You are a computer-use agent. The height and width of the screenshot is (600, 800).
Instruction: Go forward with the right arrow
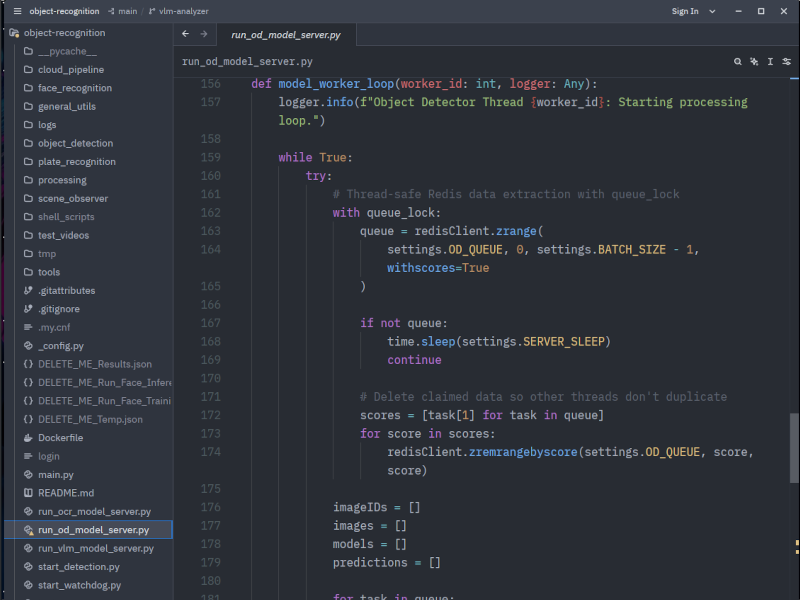(x=204, y=34)
